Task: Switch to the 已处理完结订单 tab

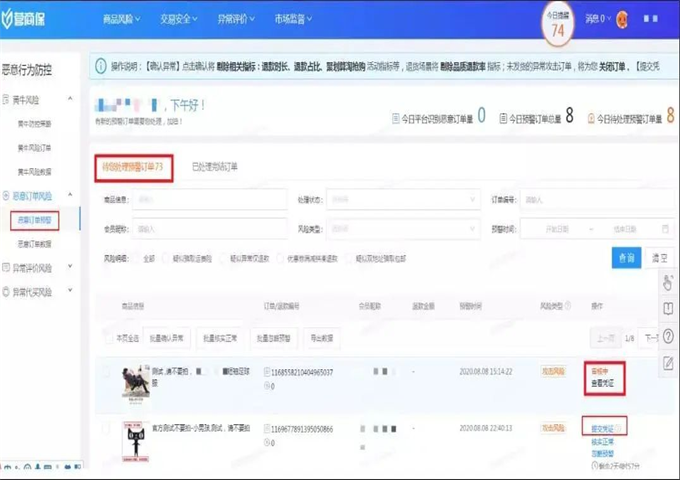Action: click(215, 167)
